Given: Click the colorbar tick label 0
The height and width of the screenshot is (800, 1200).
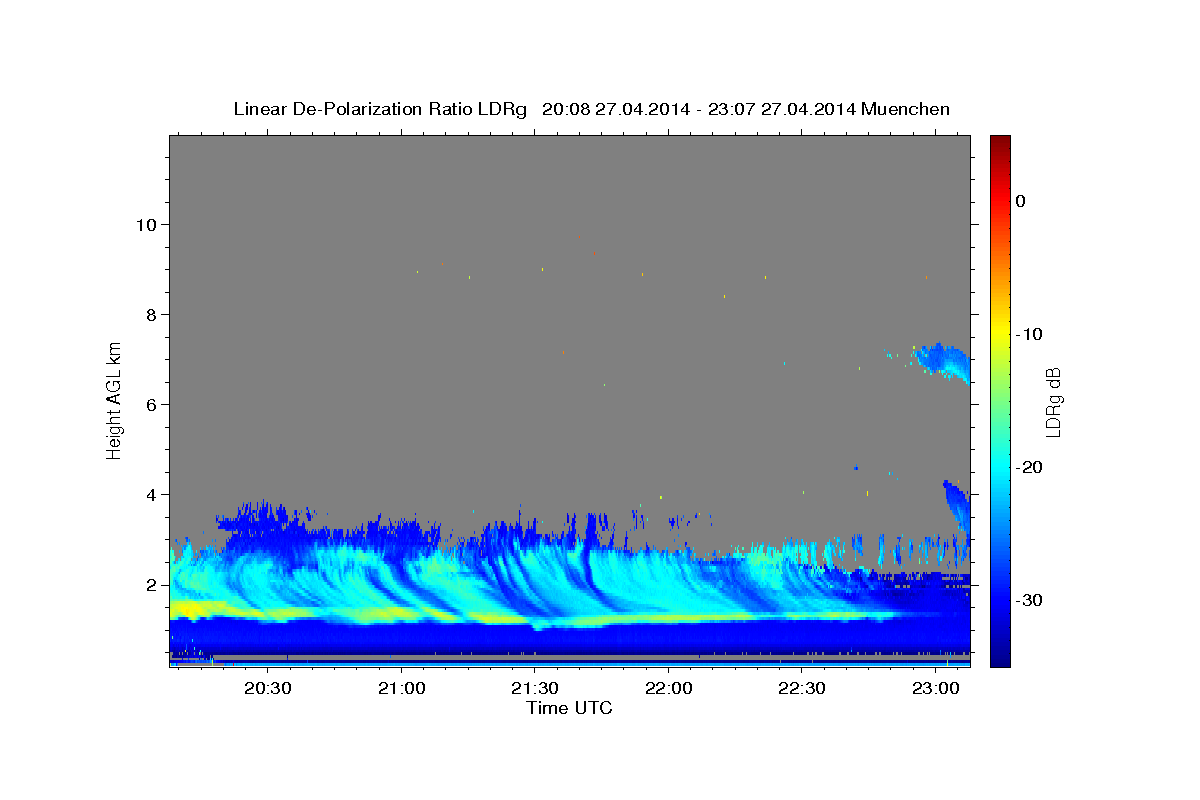Looking at the screenshot, I should pyautogui.click(x=1021, y=201).
